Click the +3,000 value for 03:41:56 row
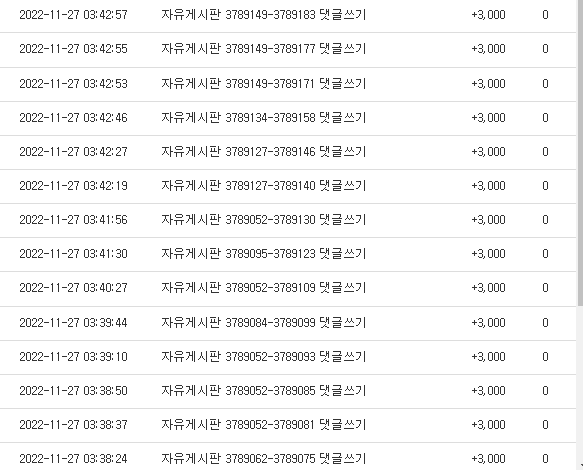 pos(488,220)
